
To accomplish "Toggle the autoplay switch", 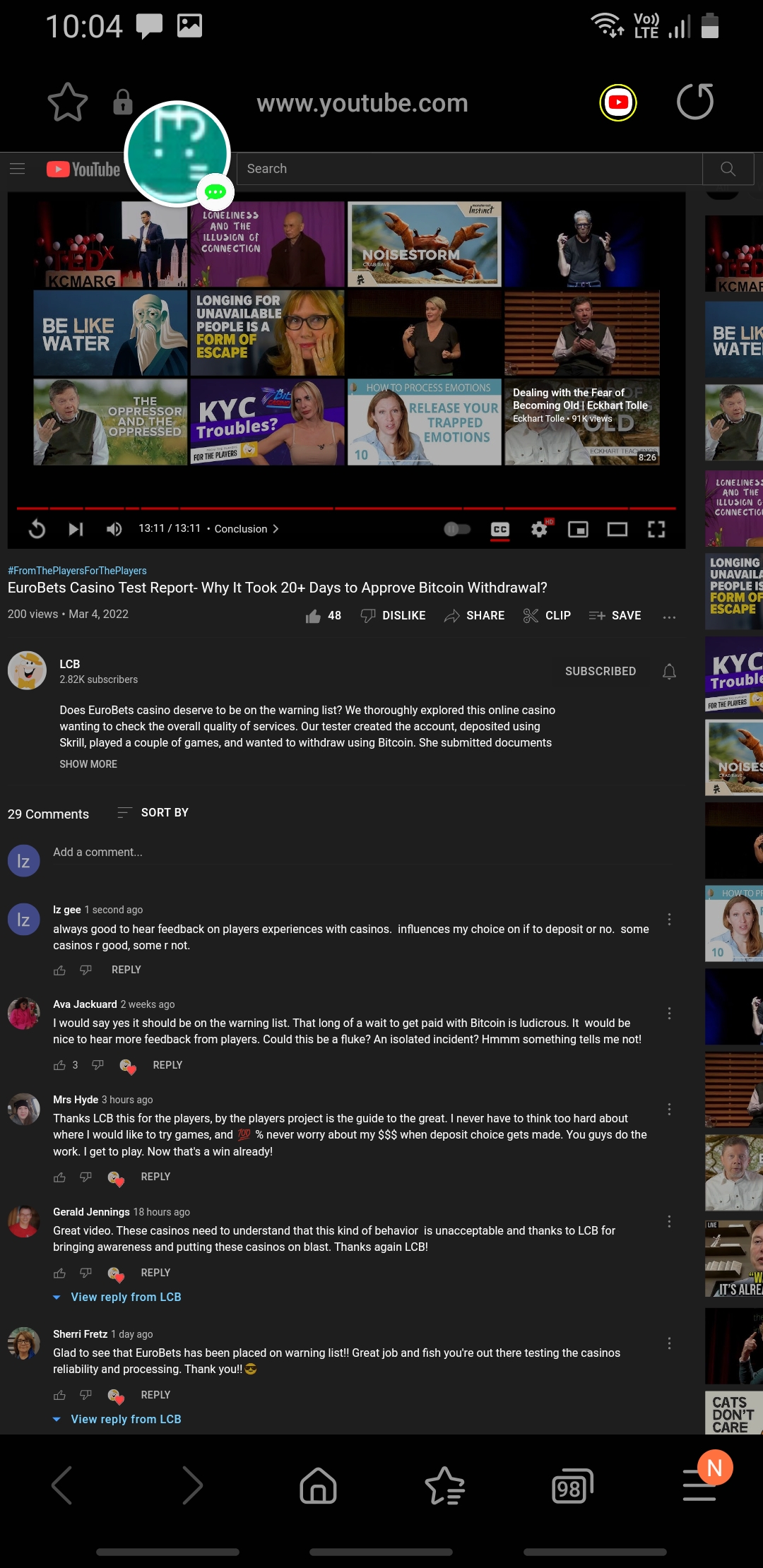I will [457, 529].
